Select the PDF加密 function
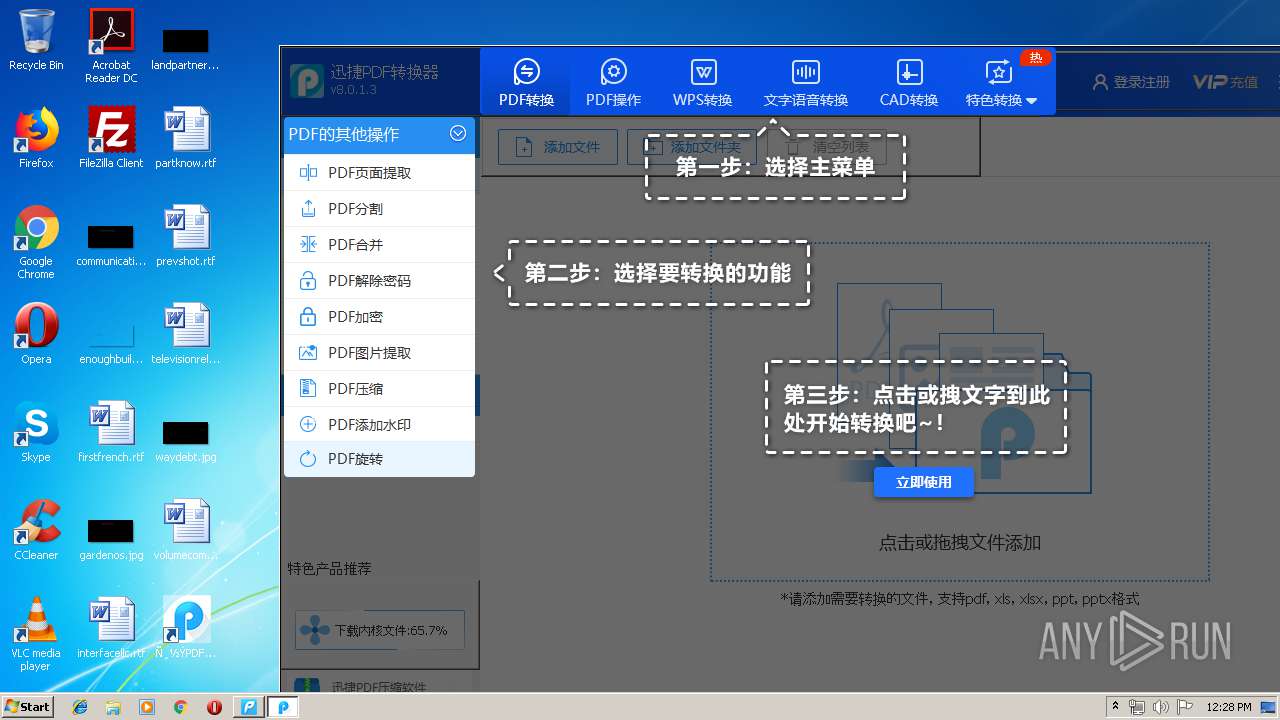Screen dimensions: 1280x720 click(379, 317)
